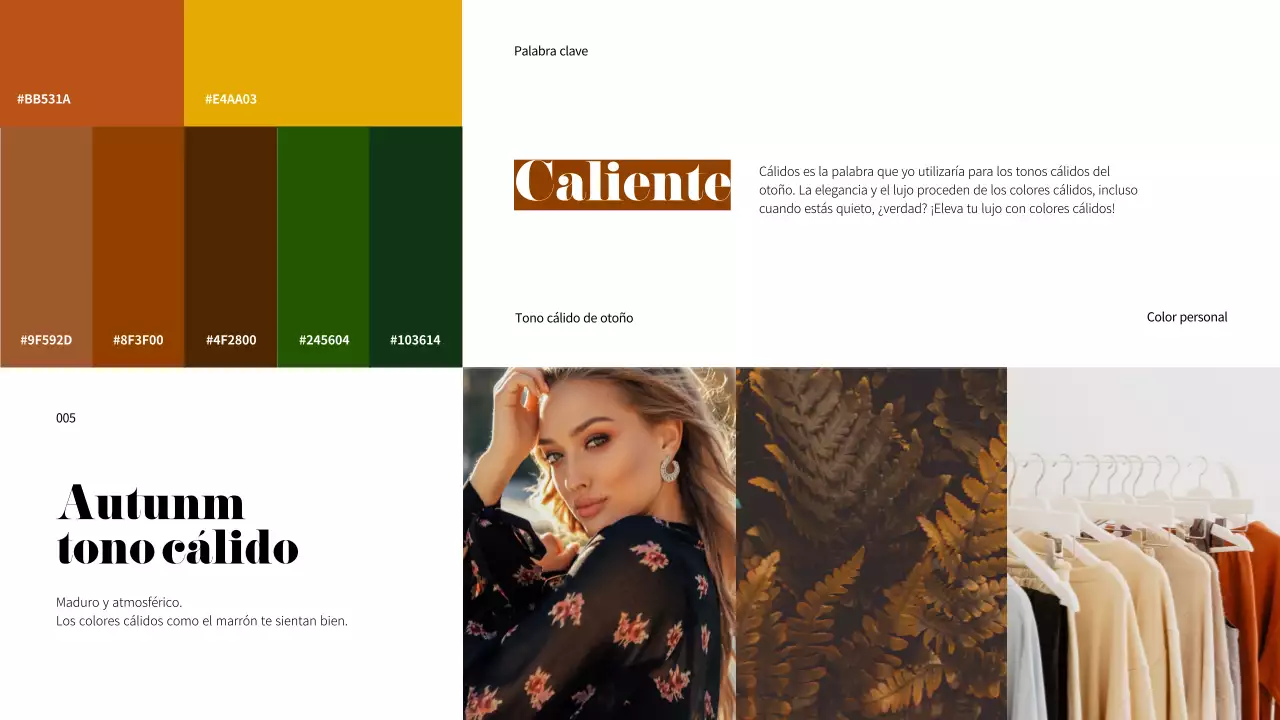Click the Autunm tono cálido heading
This screenshot has width=1280, height=720.
point(178,526)
